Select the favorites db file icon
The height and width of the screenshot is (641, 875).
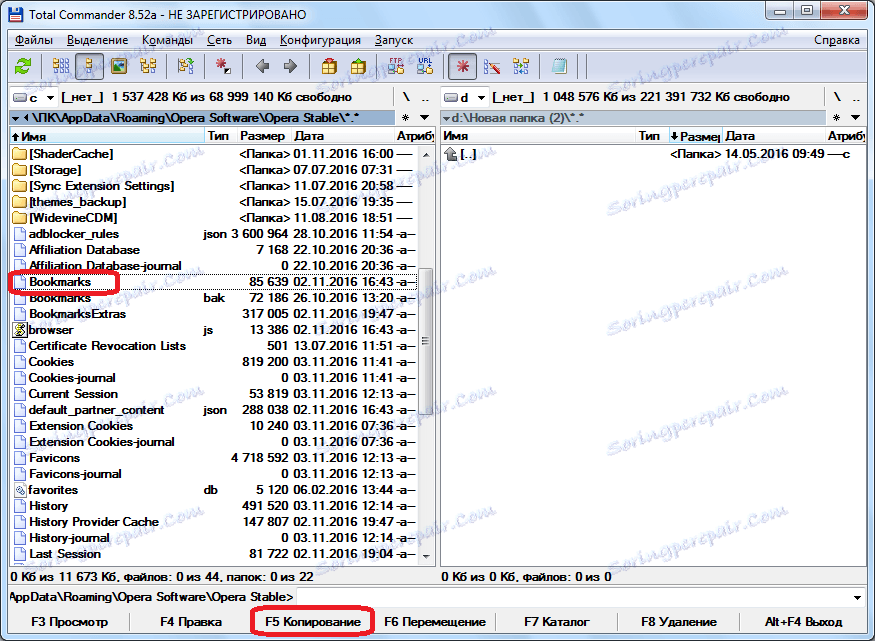(x=20, y=490)
